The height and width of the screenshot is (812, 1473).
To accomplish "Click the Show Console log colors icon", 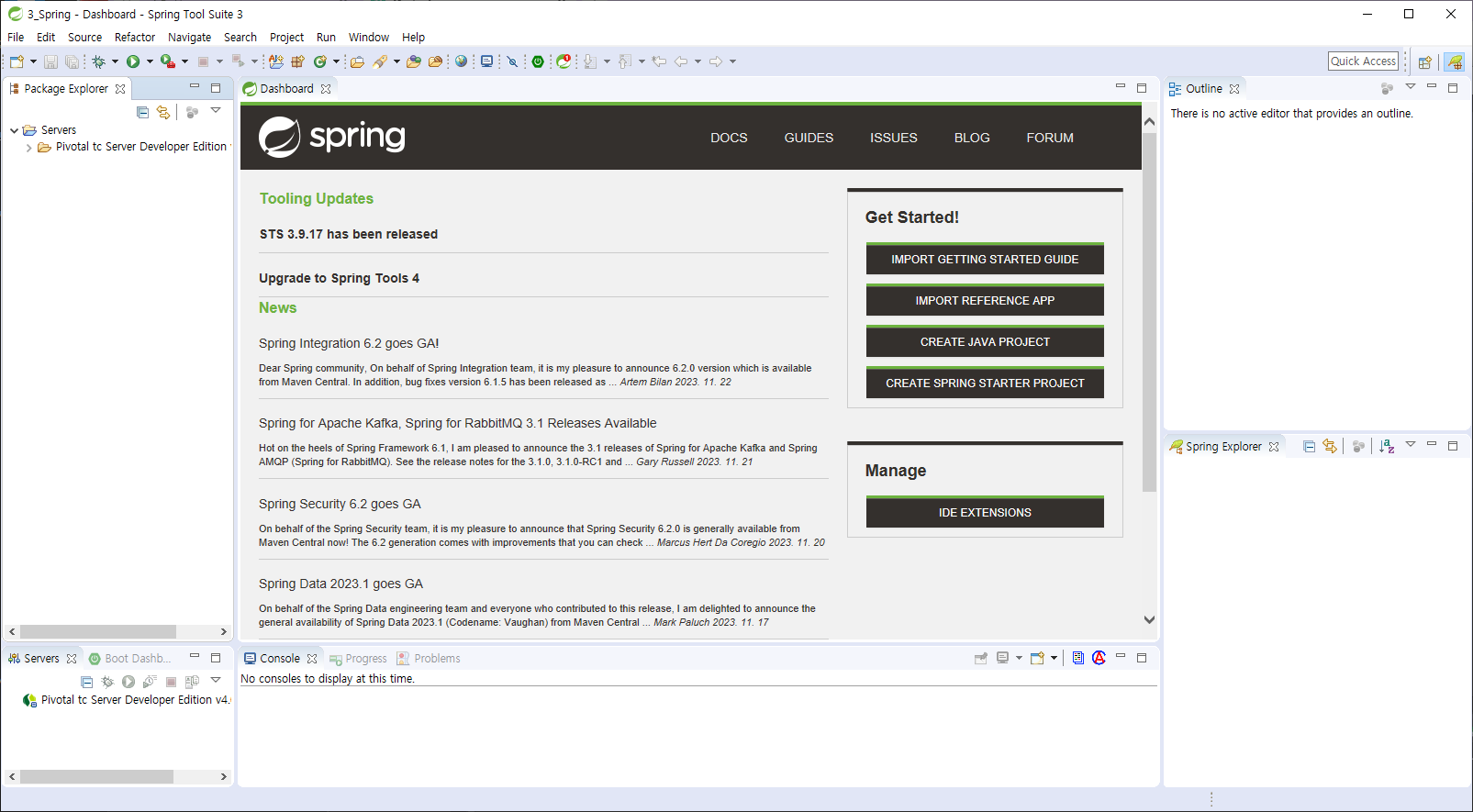I will 1078,658.
